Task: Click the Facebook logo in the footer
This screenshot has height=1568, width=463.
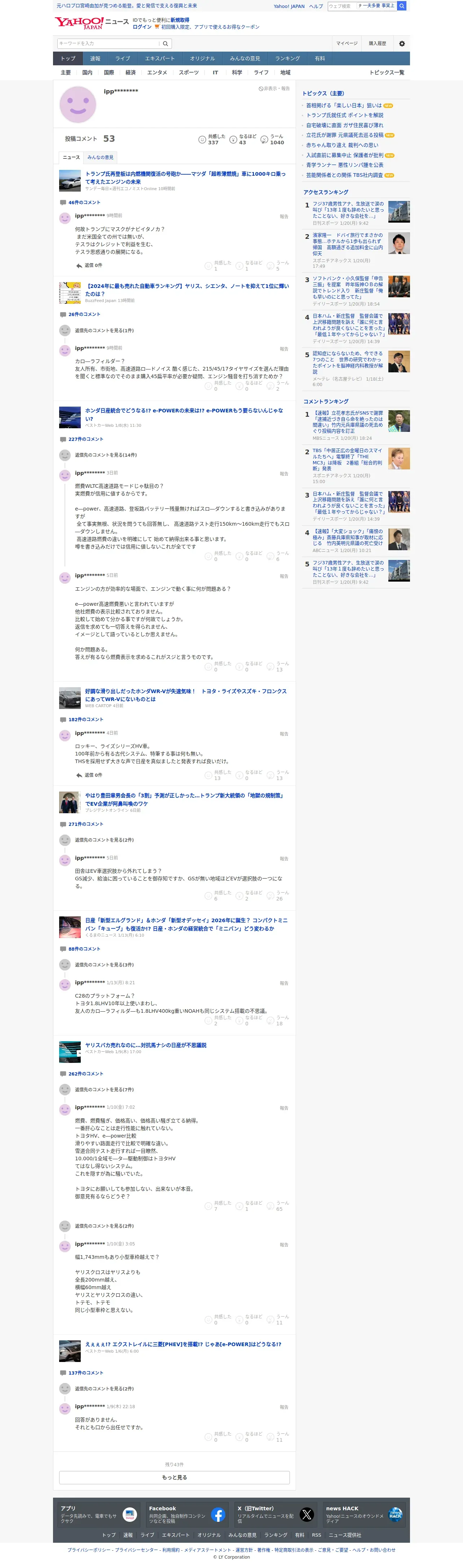Action: click(219, 1515)
